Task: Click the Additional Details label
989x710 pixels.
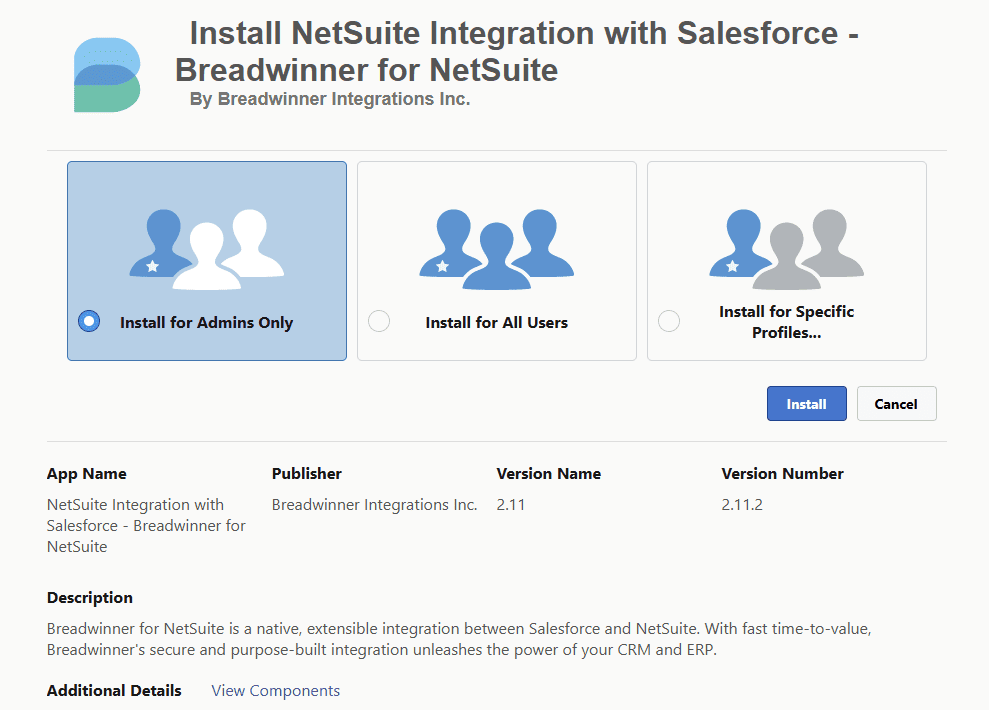Action: pyautogui.click(x=114, y=690)
